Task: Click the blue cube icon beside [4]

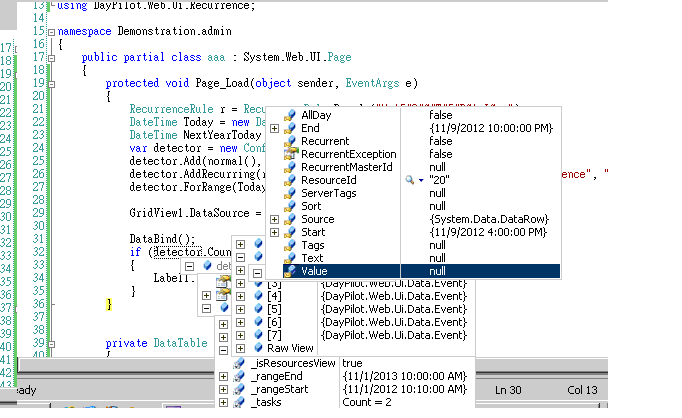Action: (x=258, y=296)
